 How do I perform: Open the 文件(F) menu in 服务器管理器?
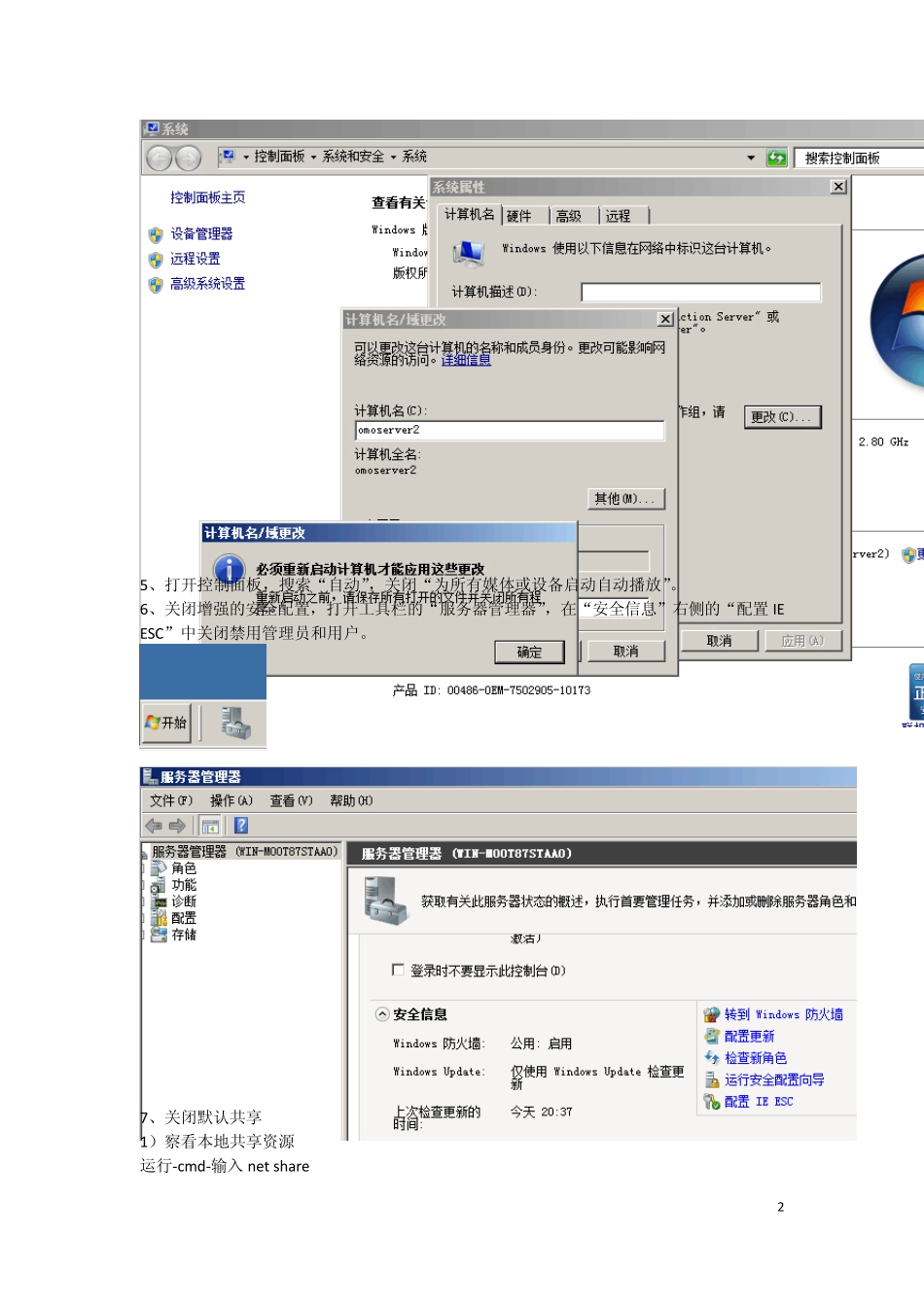(x=171, y=800)
